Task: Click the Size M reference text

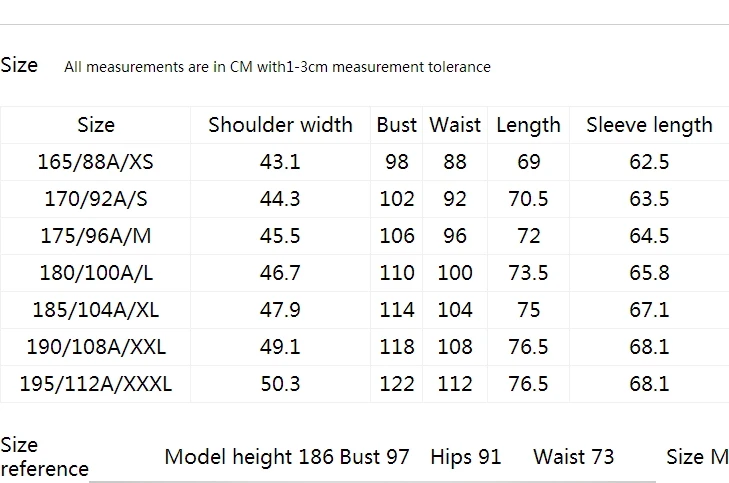Action: pyautogui.click(x=697, y=457)
